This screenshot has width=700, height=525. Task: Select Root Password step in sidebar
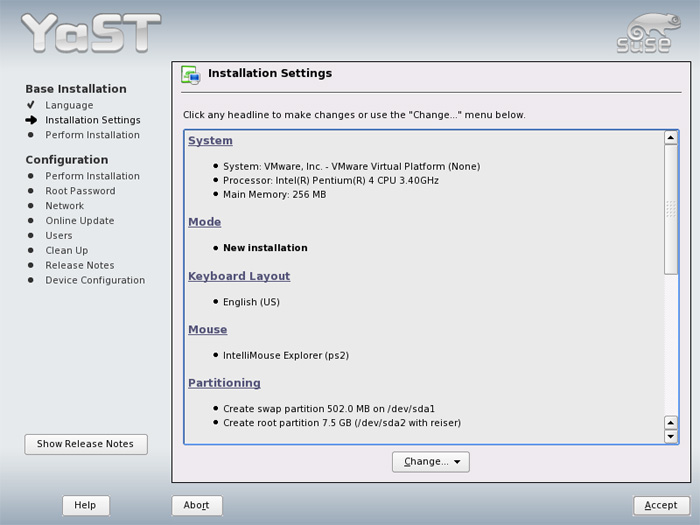tap(80, 191)
